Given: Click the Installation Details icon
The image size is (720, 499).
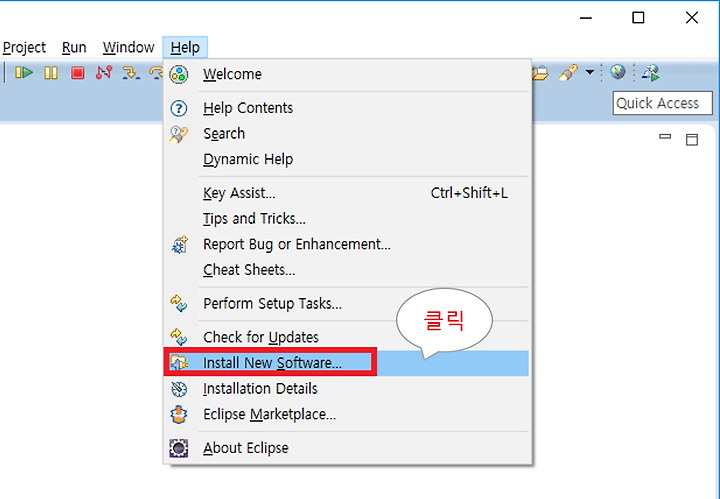Looking at the screenshot, I should tap(179, 389).
